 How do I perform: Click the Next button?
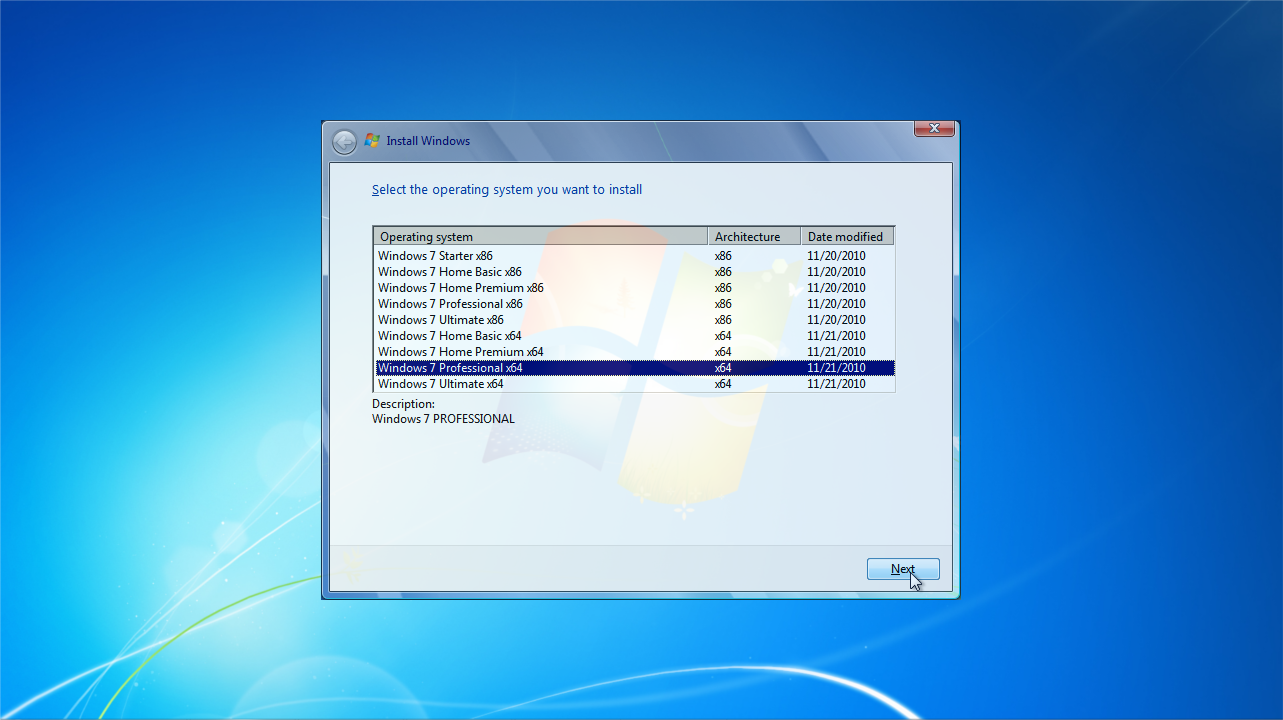point(903,569)
